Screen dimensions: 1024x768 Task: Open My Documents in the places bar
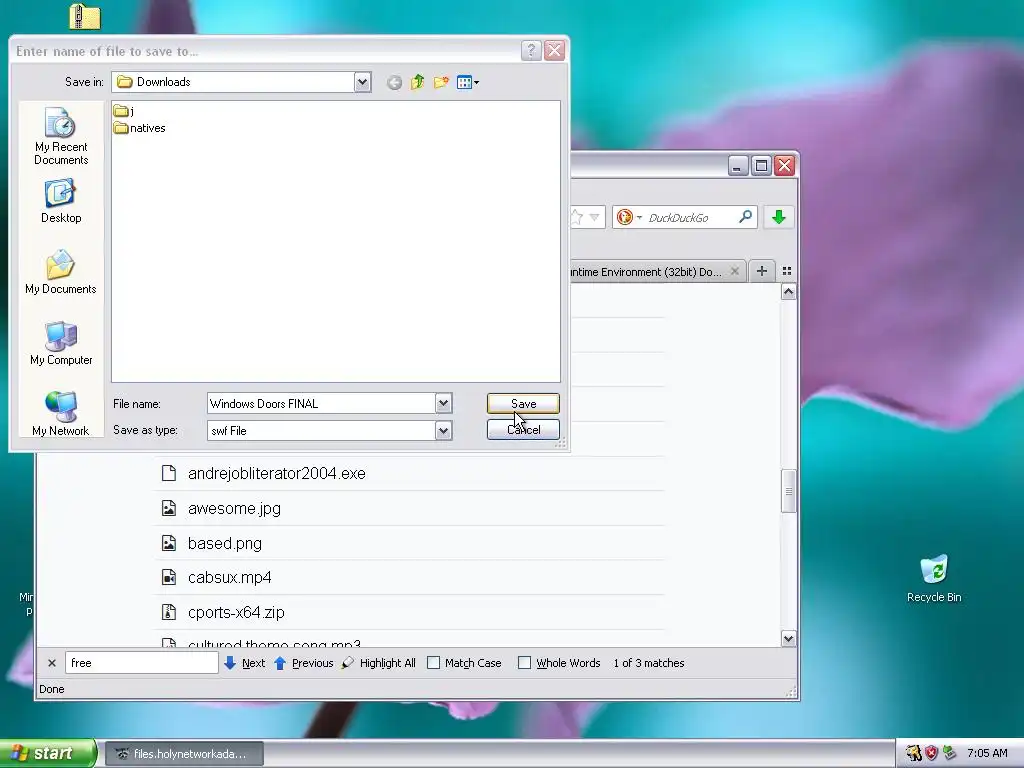click(x=61, y=272)
